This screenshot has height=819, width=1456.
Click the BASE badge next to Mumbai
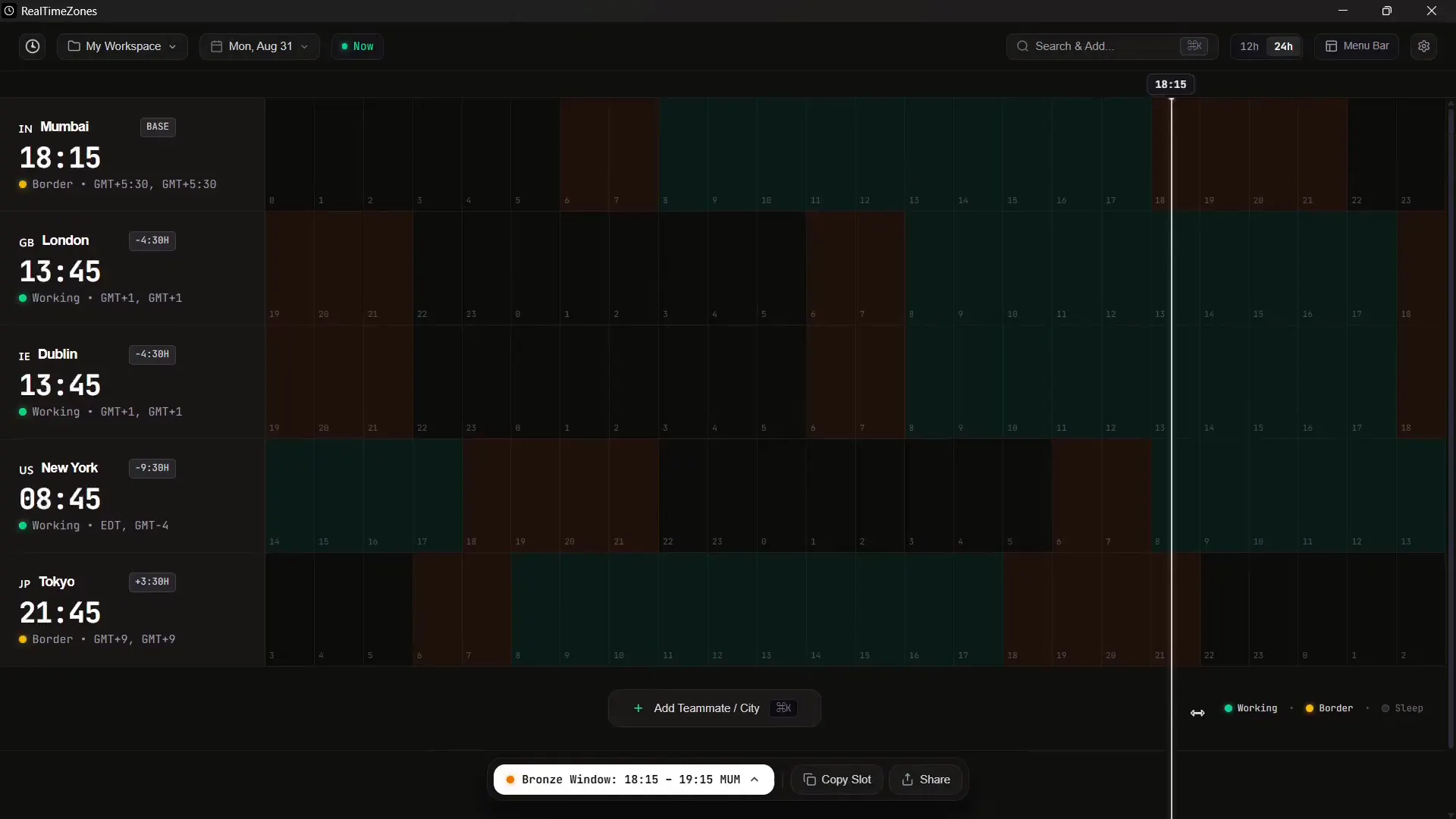coord(158,127)
